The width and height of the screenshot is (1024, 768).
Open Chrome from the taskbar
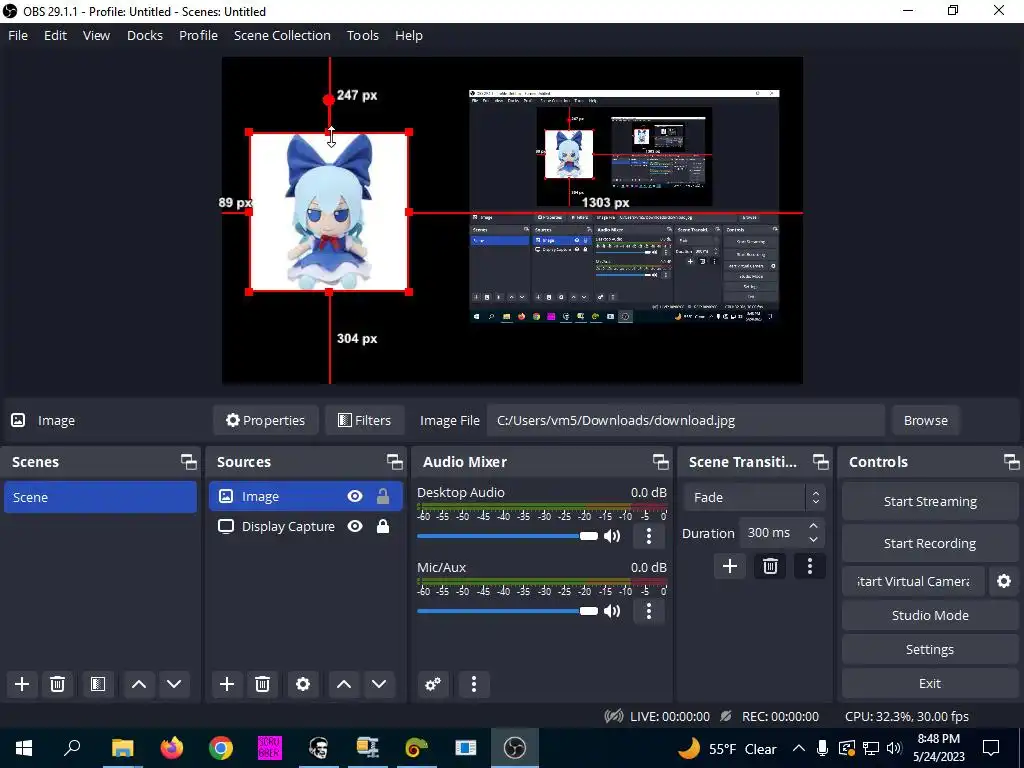pos(221,748)
